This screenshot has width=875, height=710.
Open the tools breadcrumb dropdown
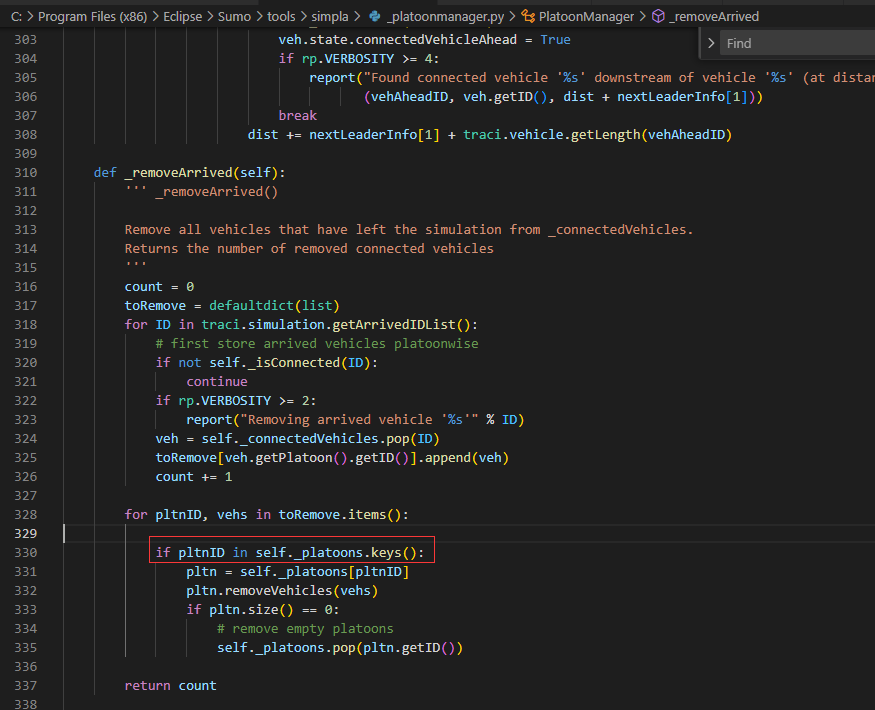[x=283, y=16]
